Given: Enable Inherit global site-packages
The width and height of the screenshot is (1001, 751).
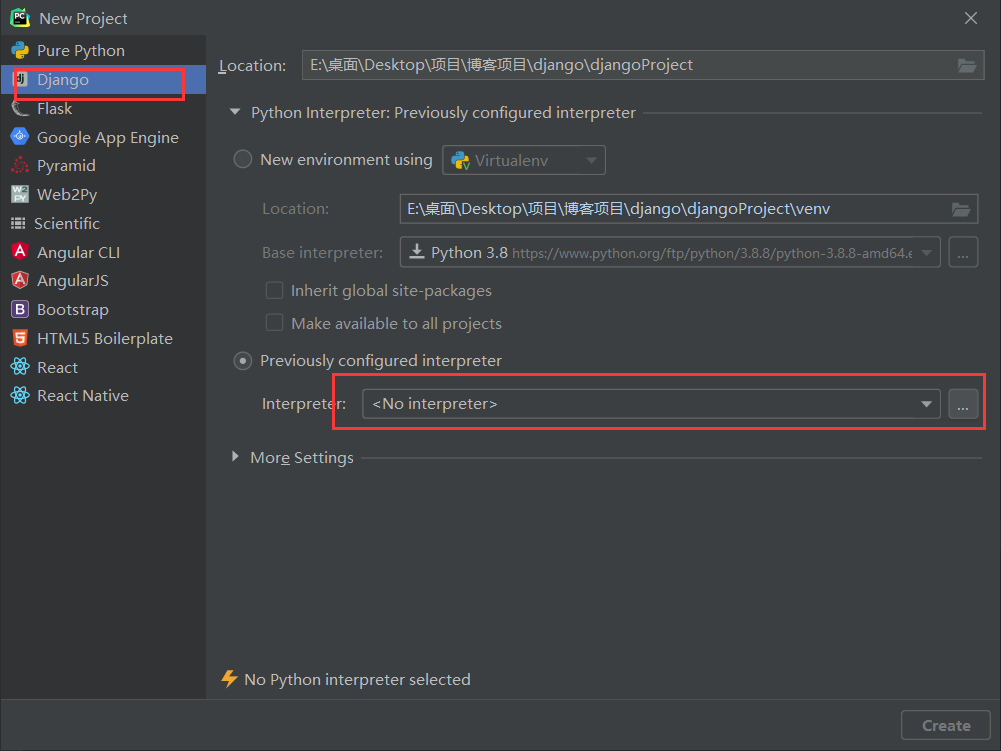Looking at the screenshot, I should click(x=275, y=290).
